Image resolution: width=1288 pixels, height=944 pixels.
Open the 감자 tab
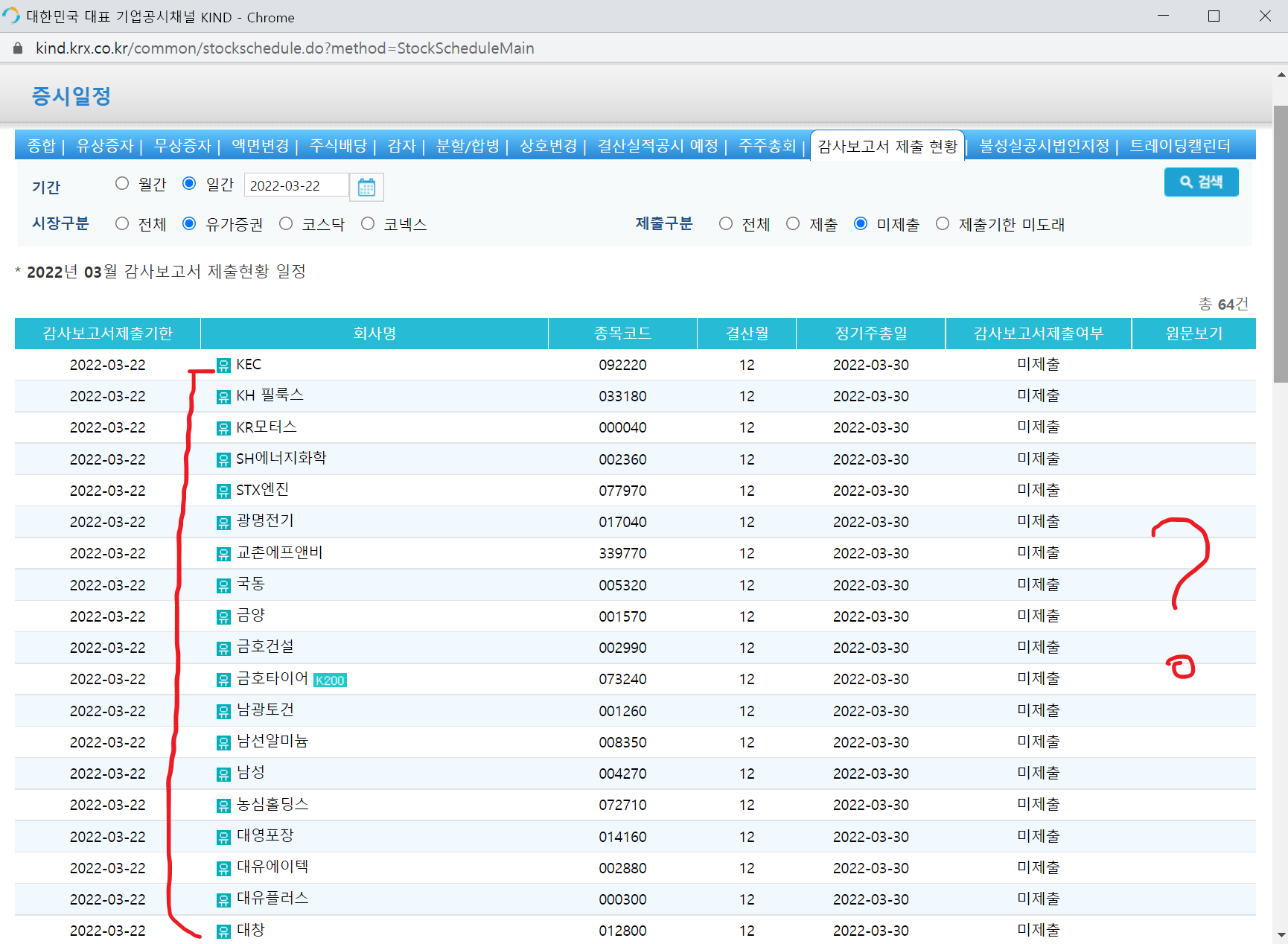401,146
